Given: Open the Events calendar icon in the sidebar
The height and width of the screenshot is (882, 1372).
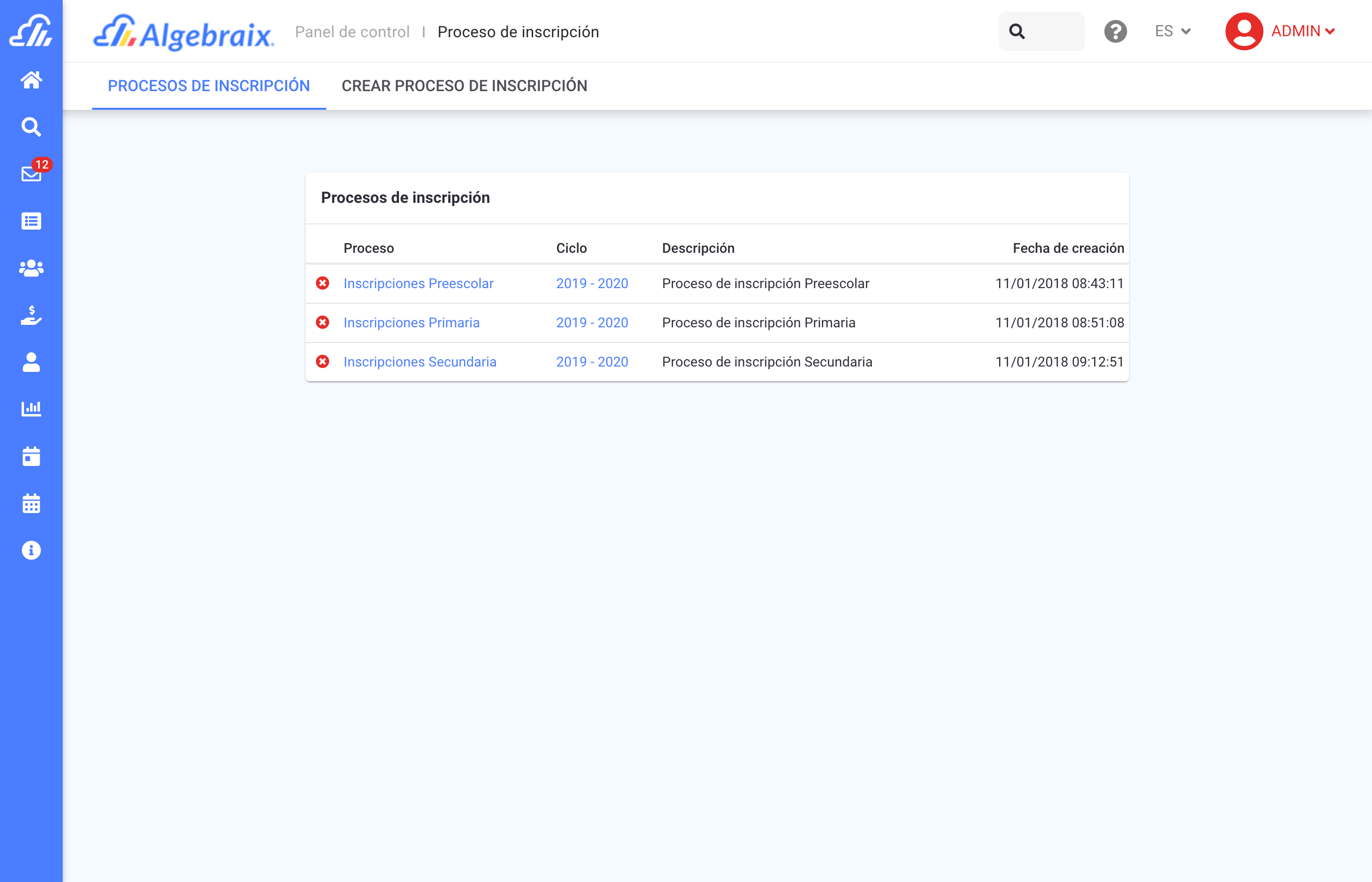Looking at the screenshot, I should point(31,456).
